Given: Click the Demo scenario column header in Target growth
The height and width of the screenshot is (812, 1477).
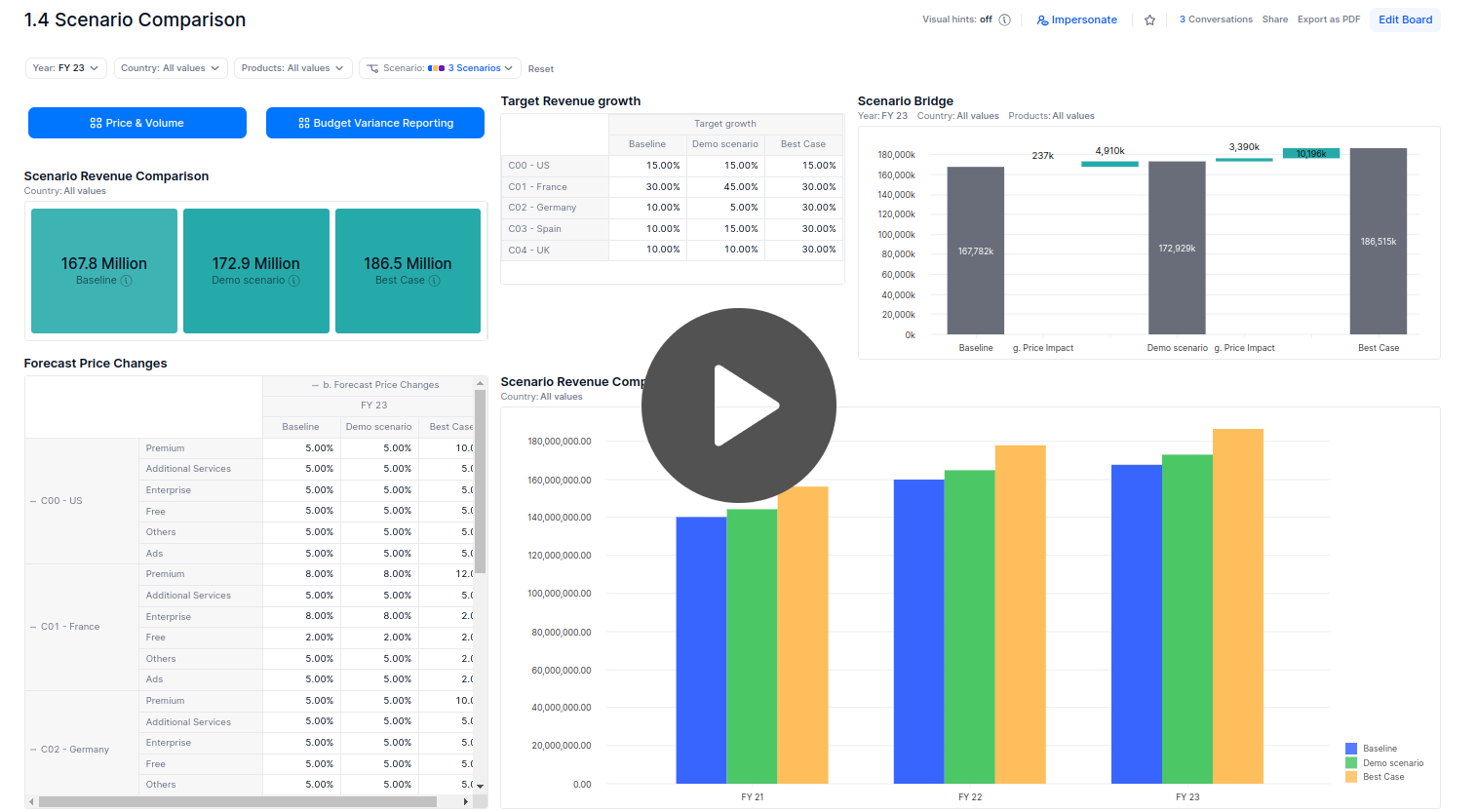Looking at the screenshot, I should (725, 144).
